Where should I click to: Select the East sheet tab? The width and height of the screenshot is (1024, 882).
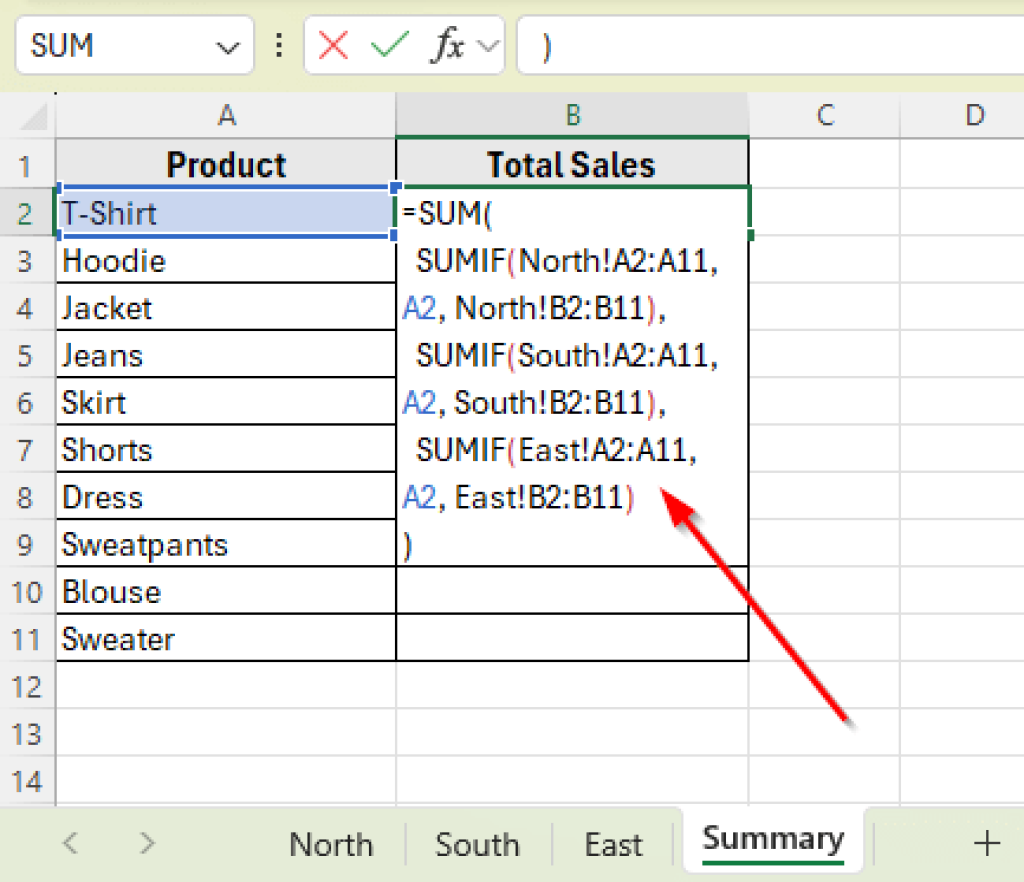[x=613, y=844]
